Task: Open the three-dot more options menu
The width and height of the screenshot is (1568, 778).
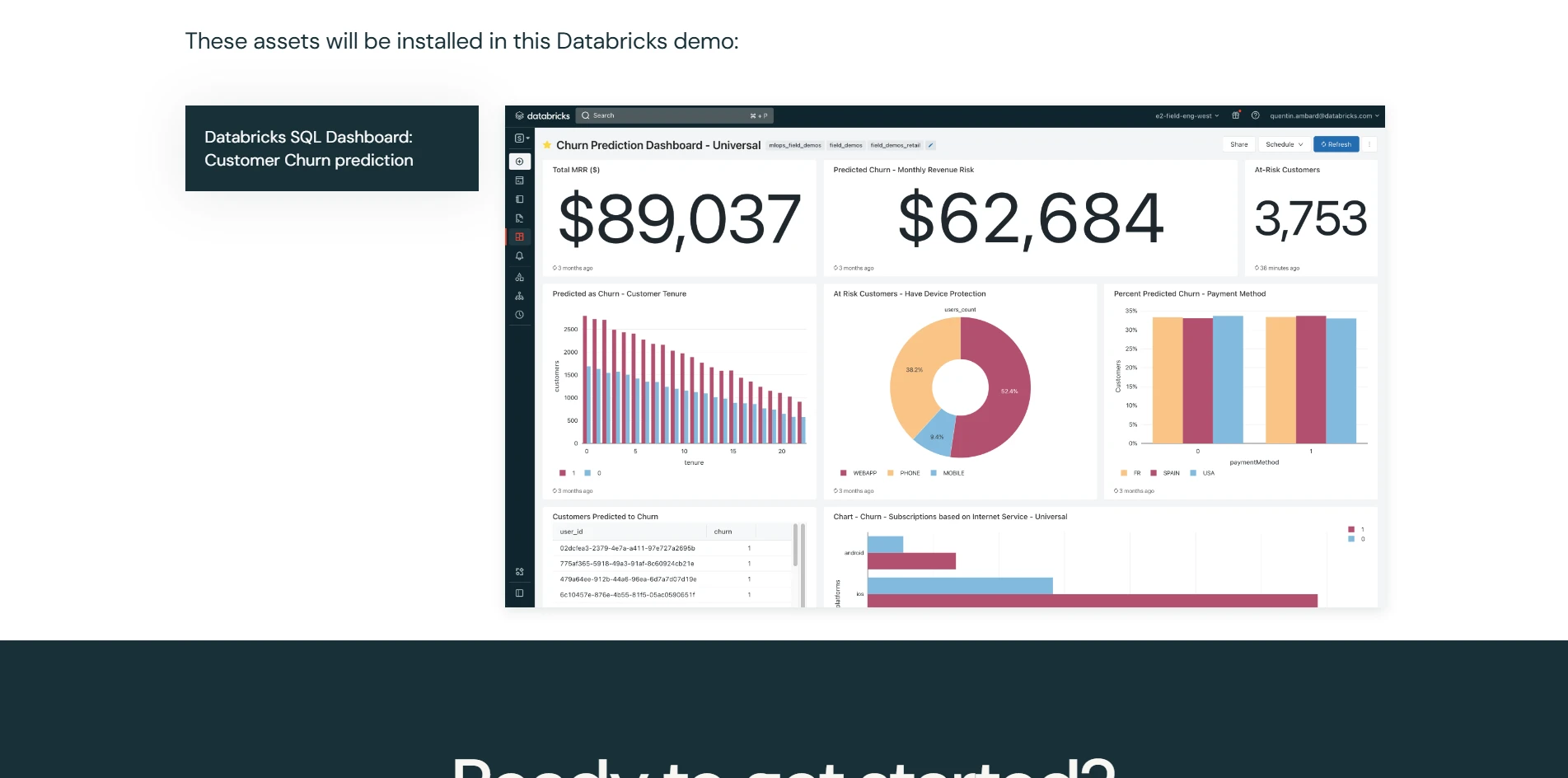Action: click(x=1369, y=144)
